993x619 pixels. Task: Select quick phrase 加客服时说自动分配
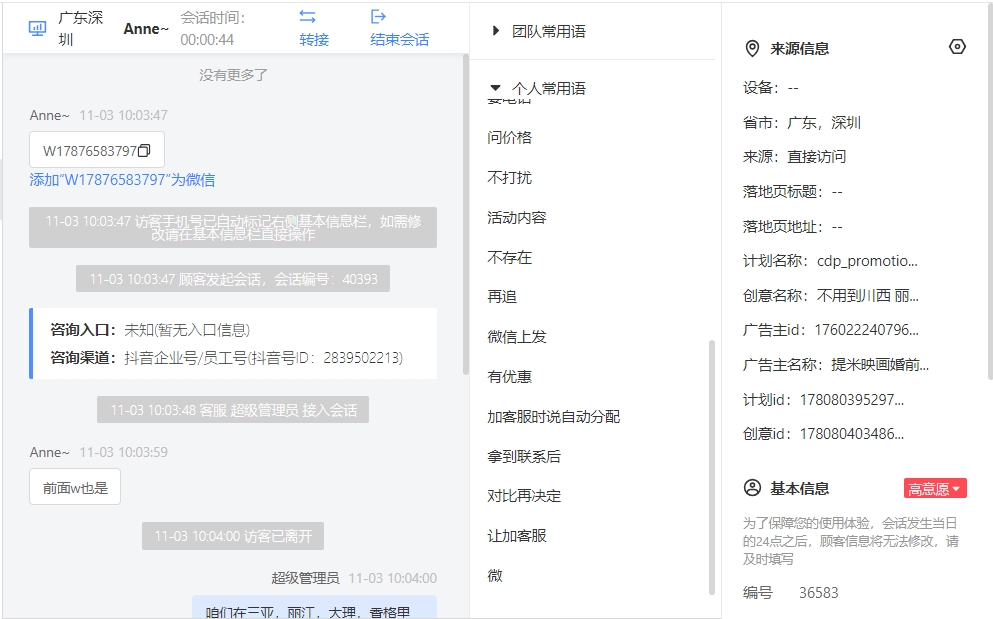(553, 416)
